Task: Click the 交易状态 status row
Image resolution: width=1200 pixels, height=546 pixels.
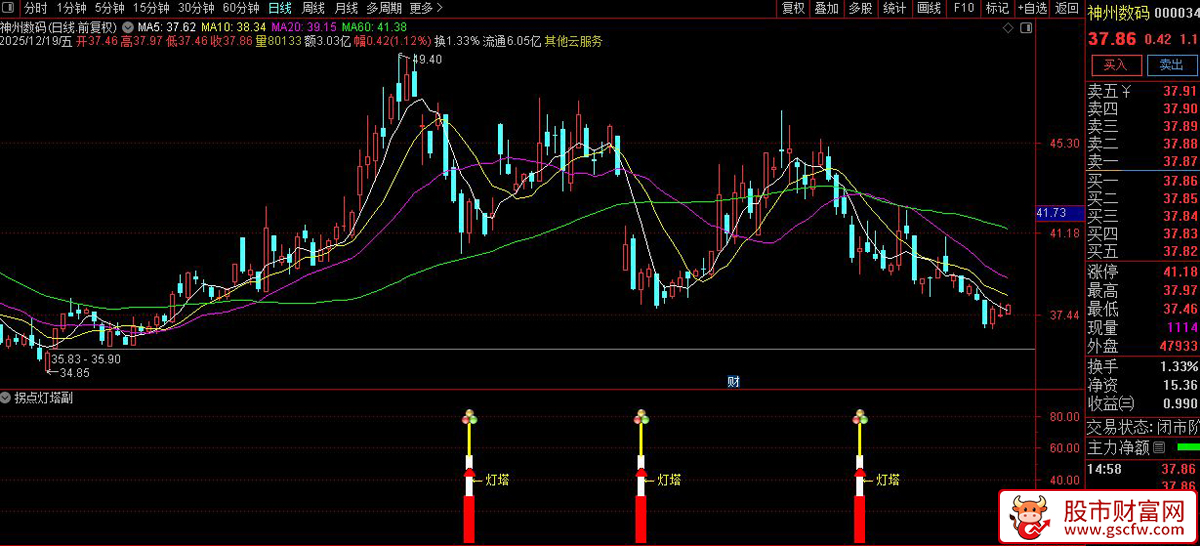Action: pyautogui.click(x=1143, y=425)
